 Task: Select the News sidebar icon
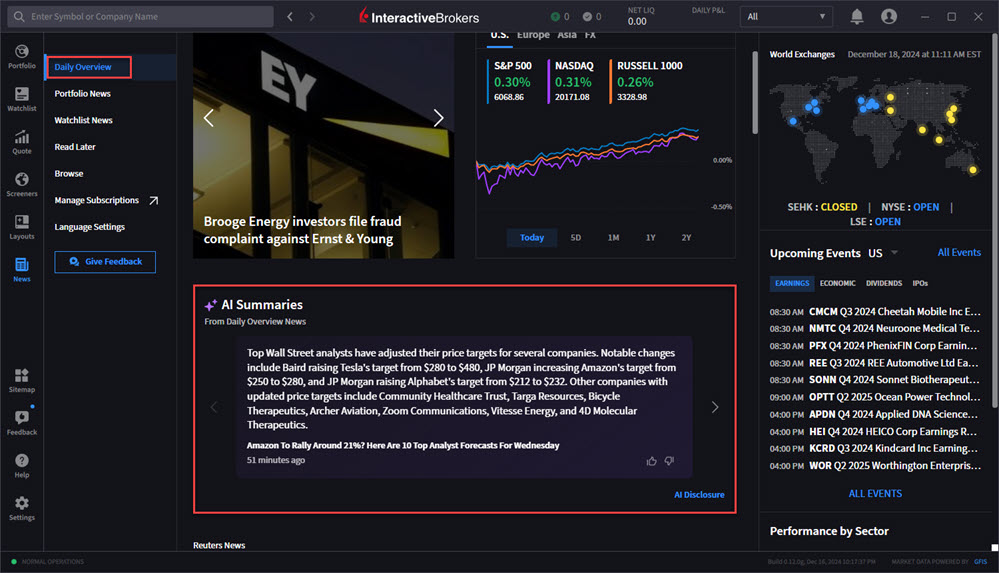click(22, 270)
